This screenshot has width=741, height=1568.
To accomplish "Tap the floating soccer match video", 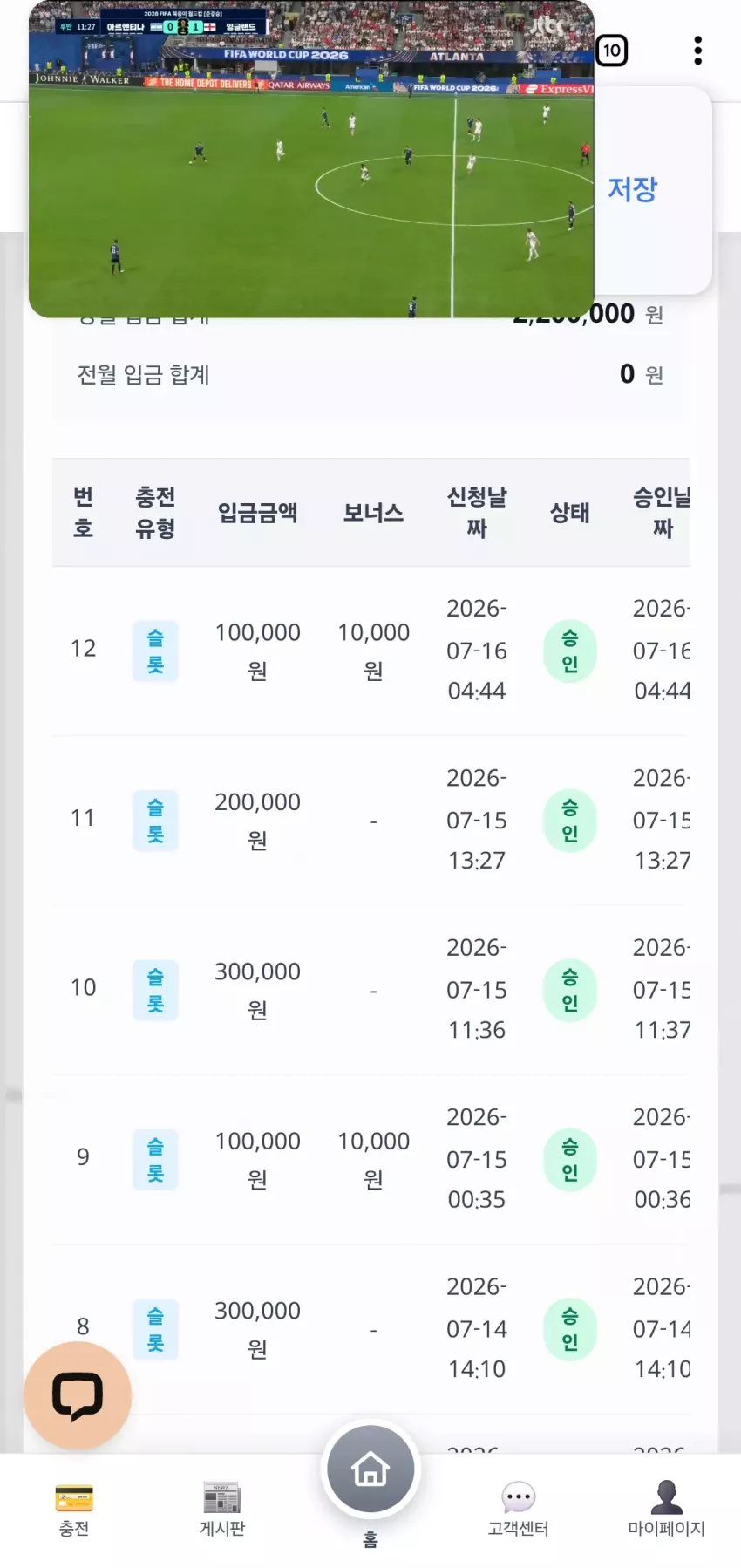I will tap(311, 159).
